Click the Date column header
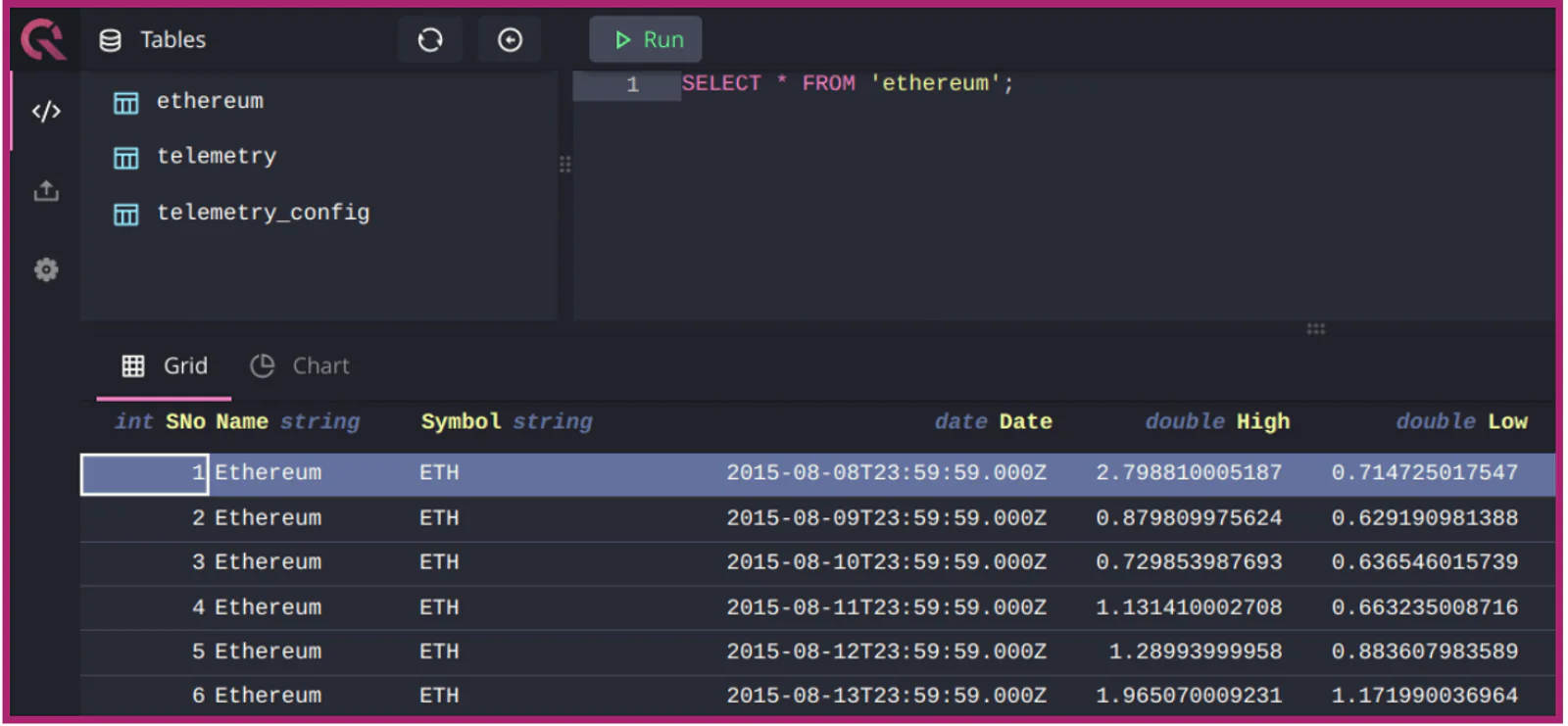1568x726 pixels. (993, 422)
